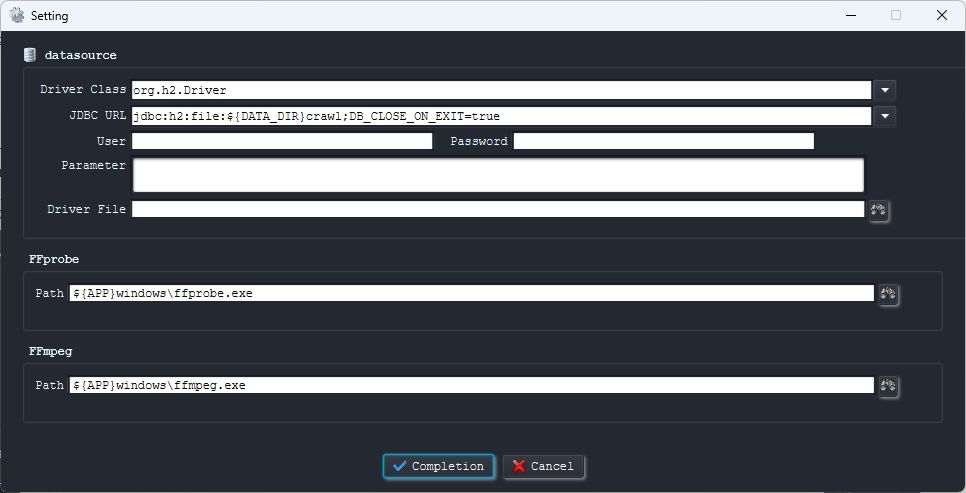Click the Password input field
Viewport: 966px width, 493px height.
click(664, 141)
